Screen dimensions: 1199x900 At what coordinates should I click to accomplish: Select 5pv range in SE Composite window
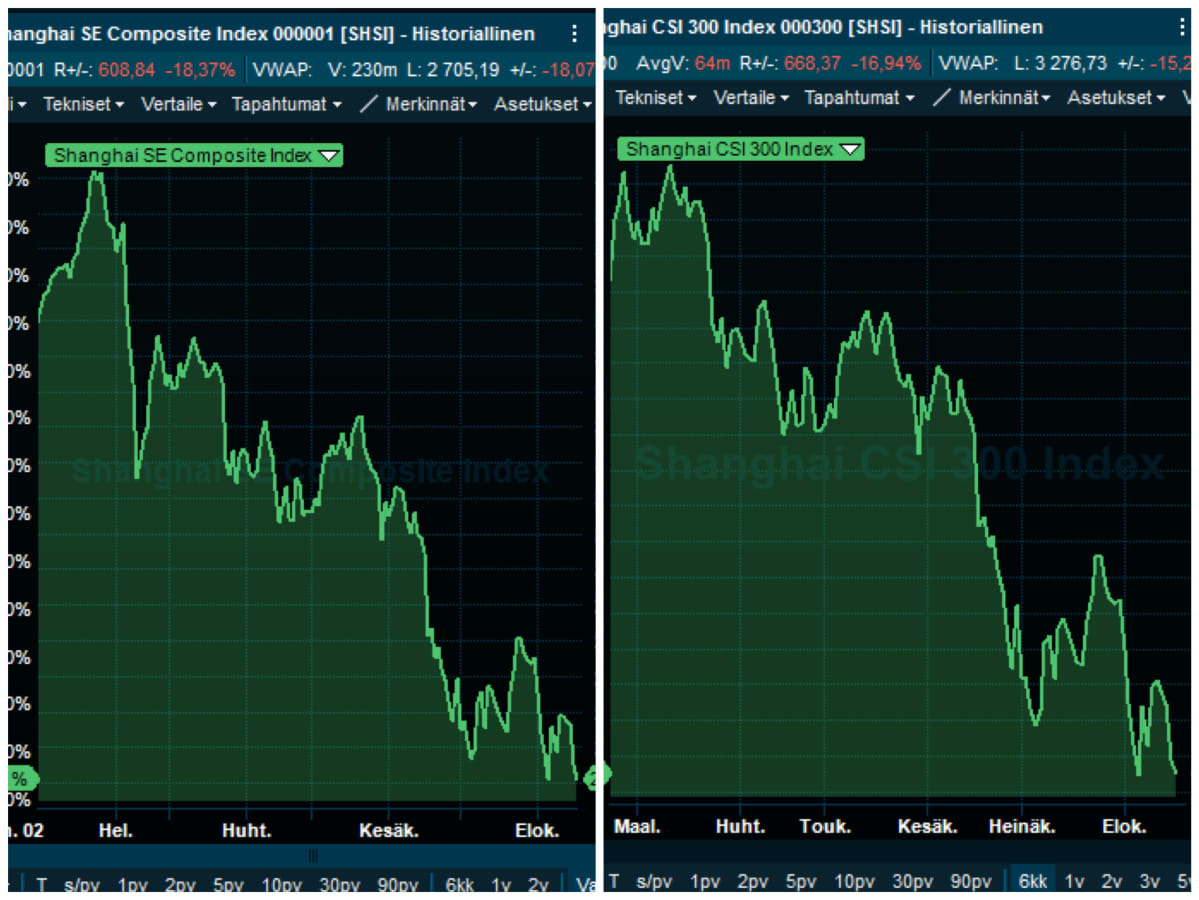(228, 885)
